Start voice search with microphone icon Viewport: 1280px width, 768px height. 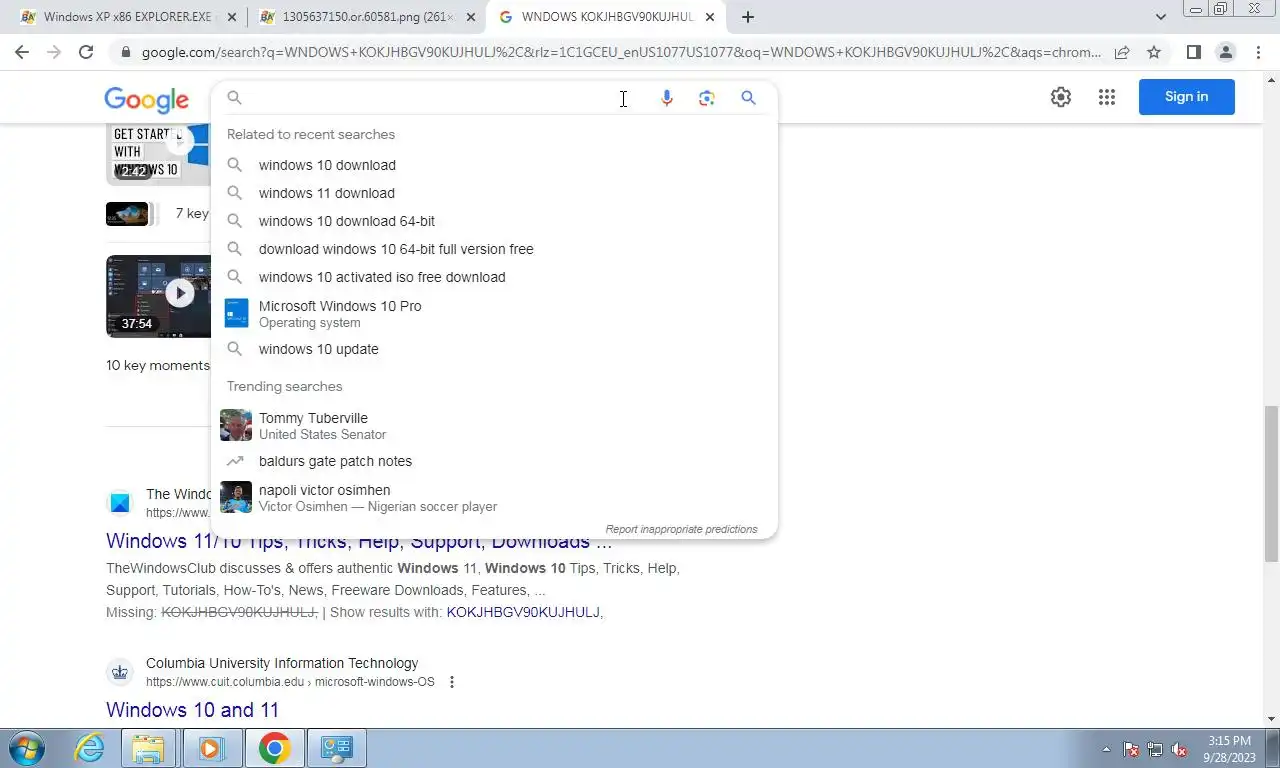pyautogui.click(x=667, y=98)
